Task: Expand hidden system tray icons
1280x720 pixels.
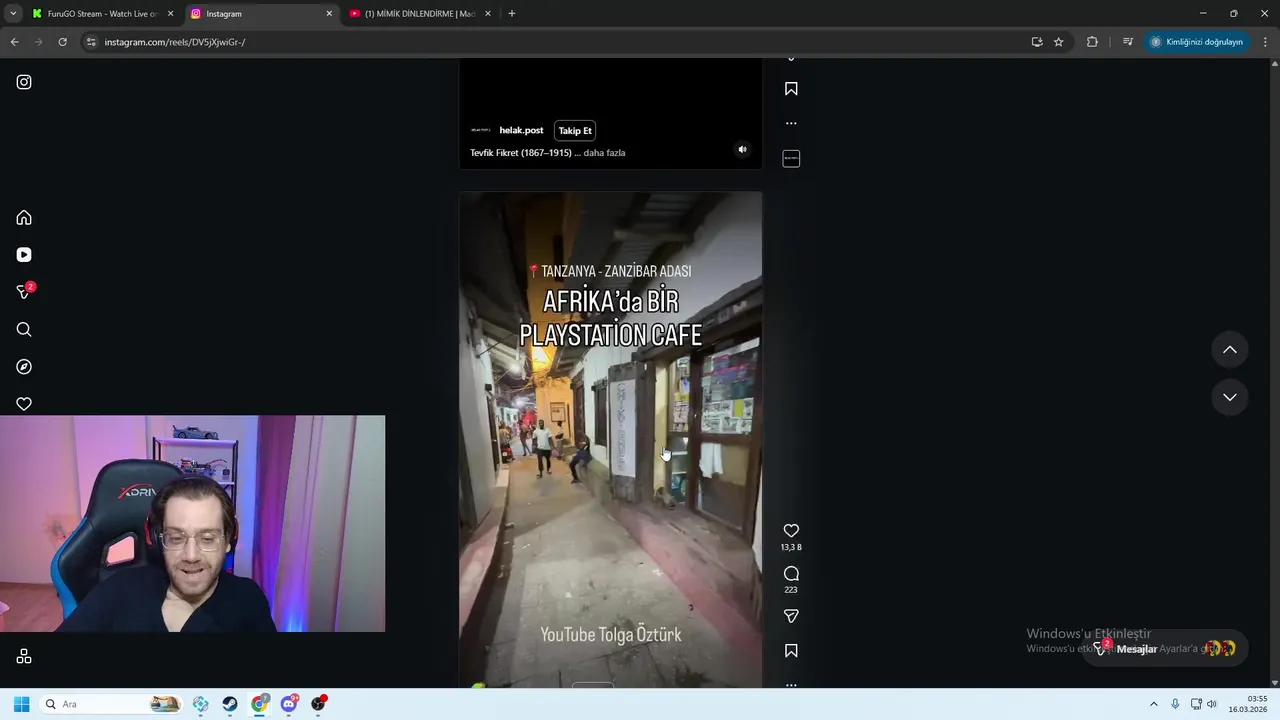Action: click(1153, 704)
